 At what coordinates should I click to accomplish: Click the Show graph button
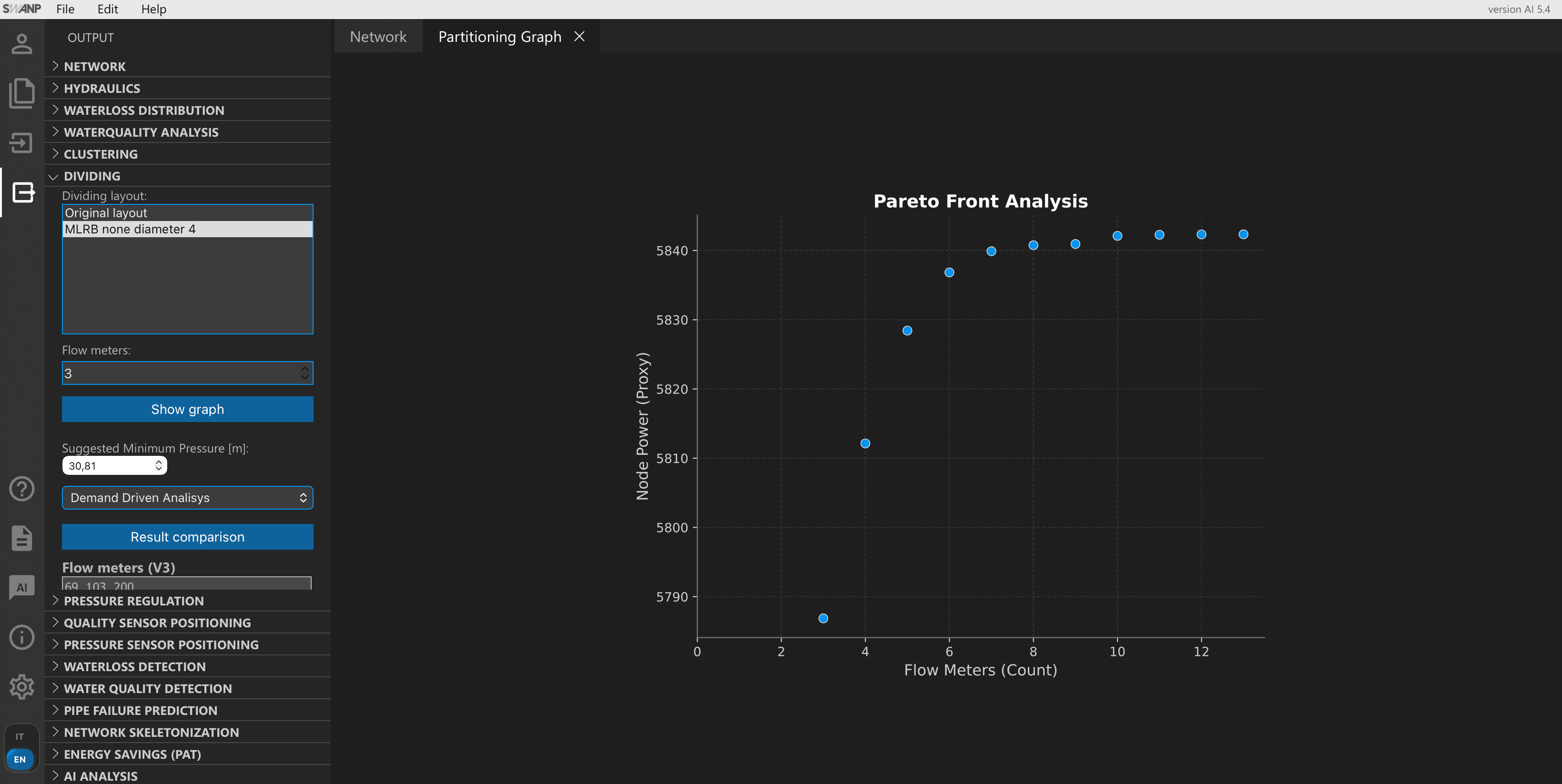pos(187,409)
